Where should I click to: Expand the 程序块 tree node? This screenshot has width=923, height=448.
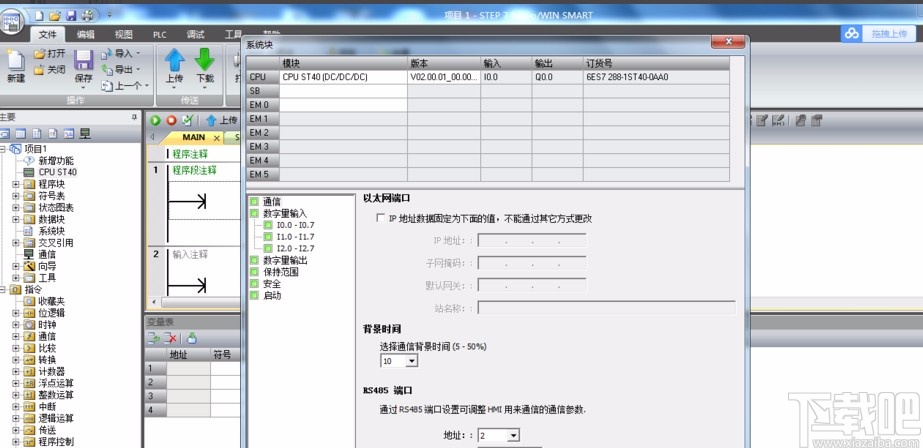click(x=16, y=184)
